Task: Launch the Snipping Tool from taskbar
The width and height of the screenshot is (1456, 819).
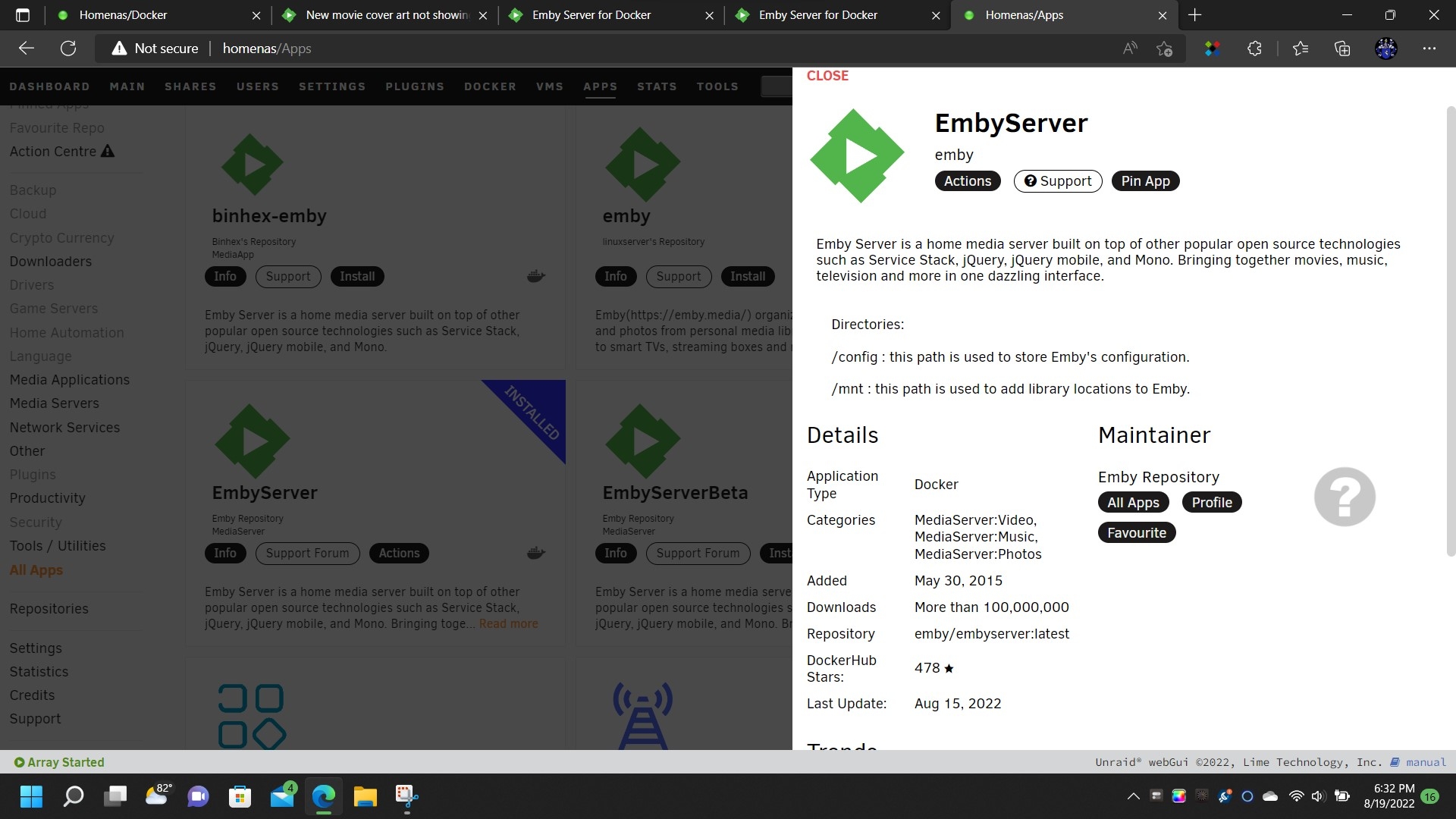Action: (x=406, y=796)
